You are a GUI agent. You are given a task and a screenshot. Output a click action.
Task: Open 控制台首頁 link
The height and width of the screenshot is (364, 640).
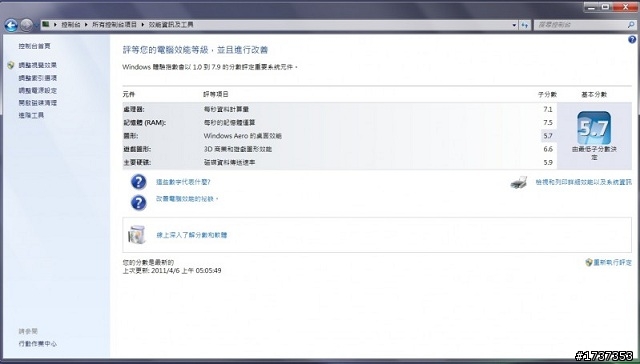click(34, 47)
